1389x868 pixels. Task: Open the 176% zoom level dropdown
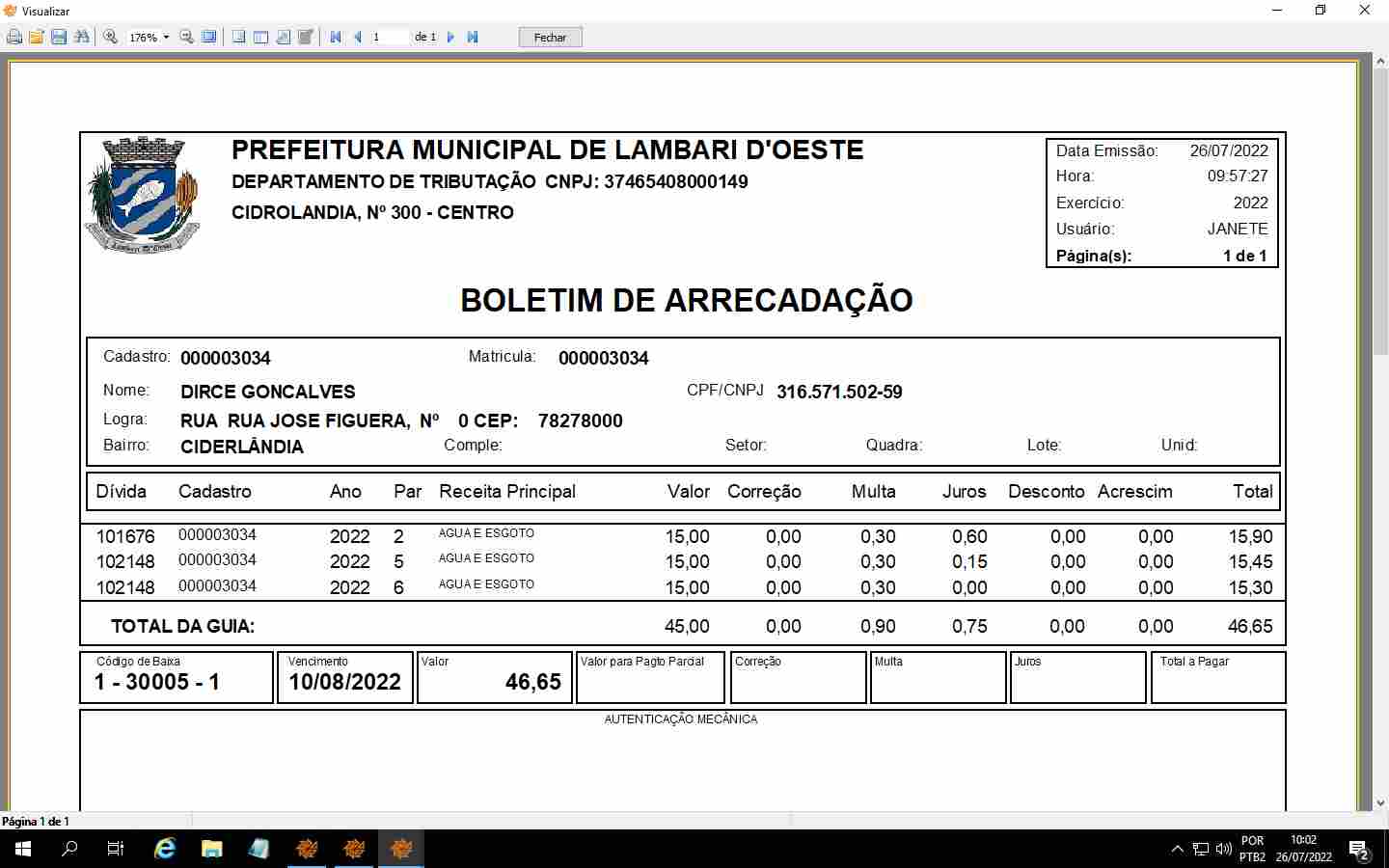(166, 38)
